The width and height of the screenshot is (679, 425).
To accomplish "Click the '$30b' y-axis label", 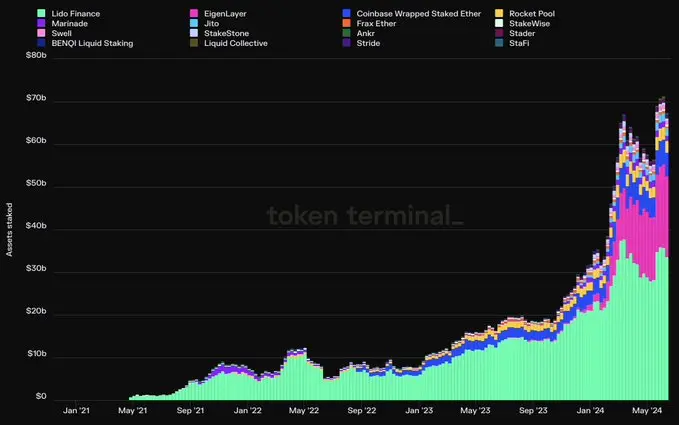I will click(36, 269).
